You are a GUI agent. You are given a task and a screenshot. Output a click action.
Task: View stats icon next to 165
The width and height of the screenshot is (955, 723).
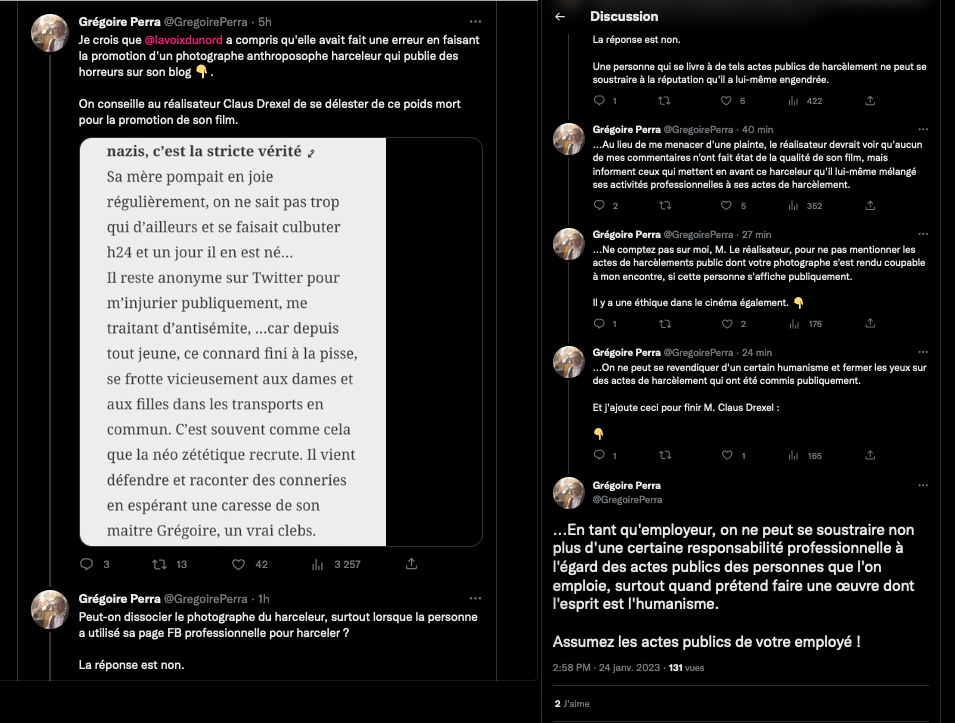point(793,455)
